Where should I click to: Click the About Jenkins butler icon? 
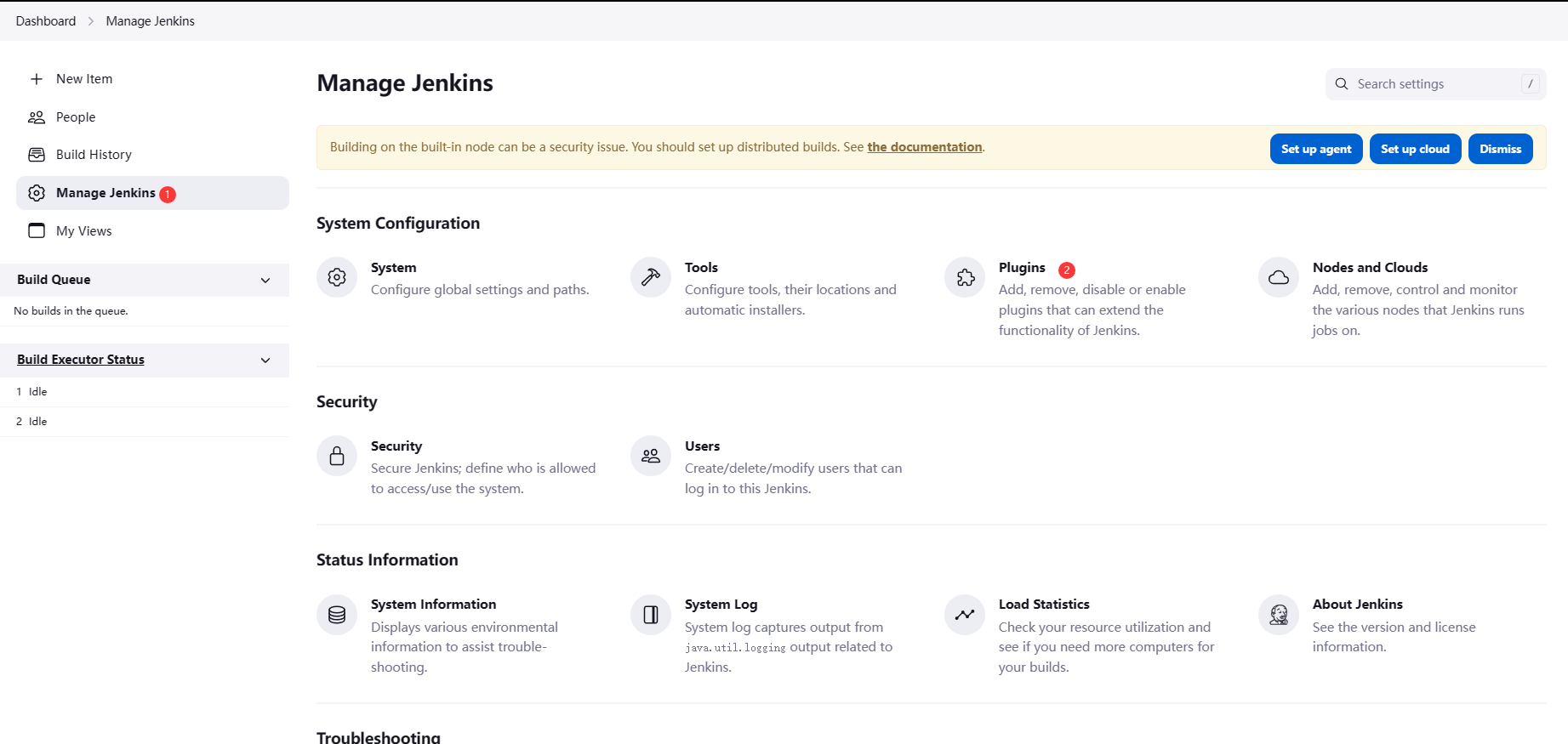(1279, 615)
